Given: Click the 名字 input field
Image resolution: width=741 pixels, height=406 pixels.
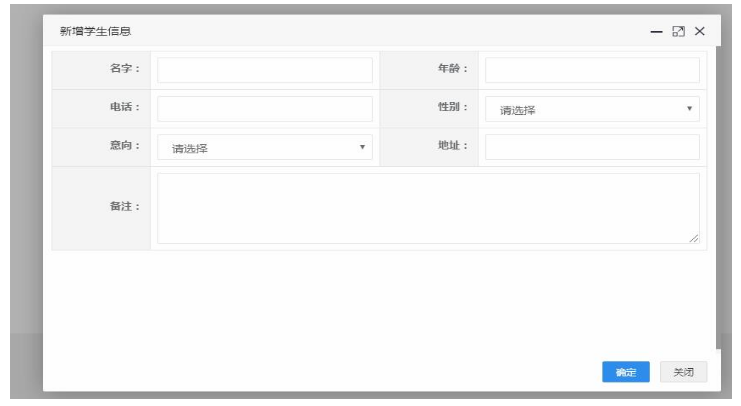Looking at the screenshot, I should click(x=265, y=70).
